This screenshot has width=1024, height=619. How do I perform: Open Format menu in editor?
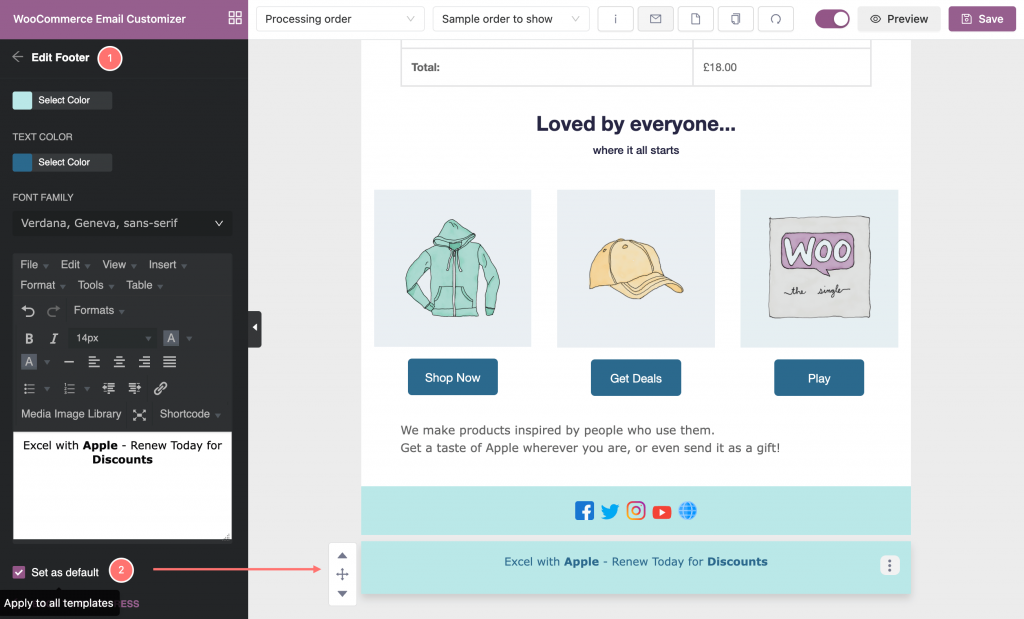42,285
